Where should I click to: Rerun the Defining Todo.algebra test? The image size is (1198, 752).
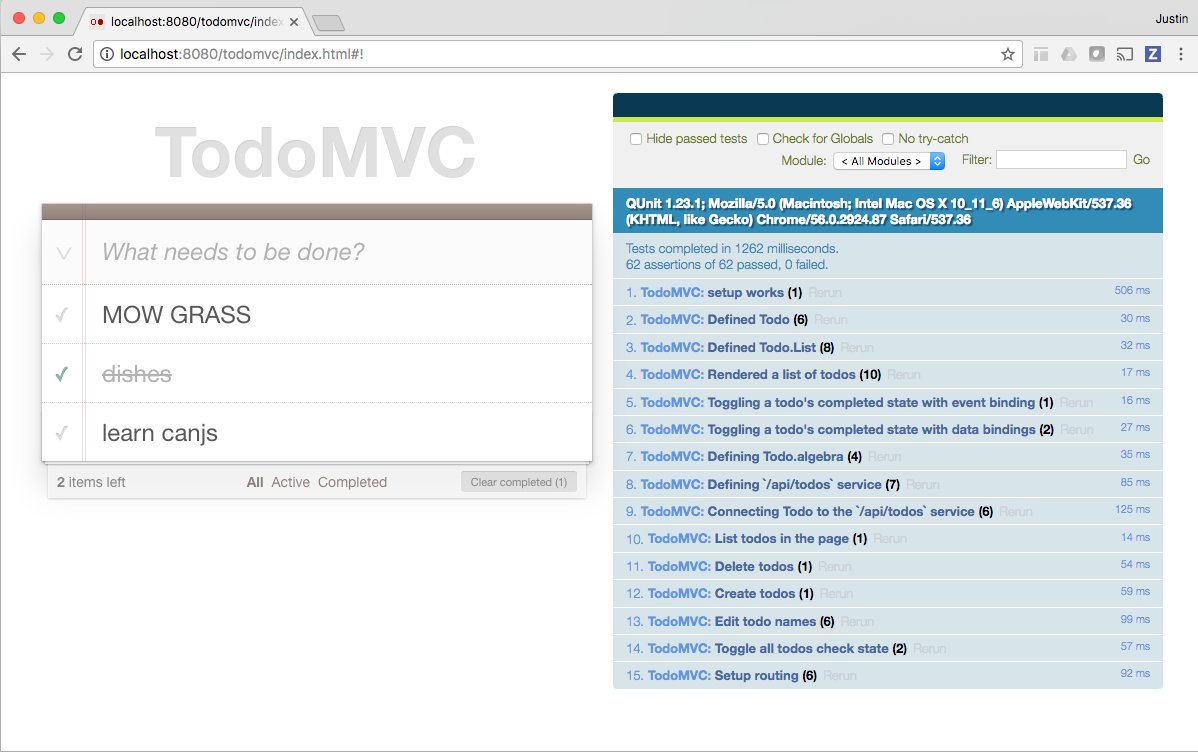pyautogui.click(x=885, y=457)
